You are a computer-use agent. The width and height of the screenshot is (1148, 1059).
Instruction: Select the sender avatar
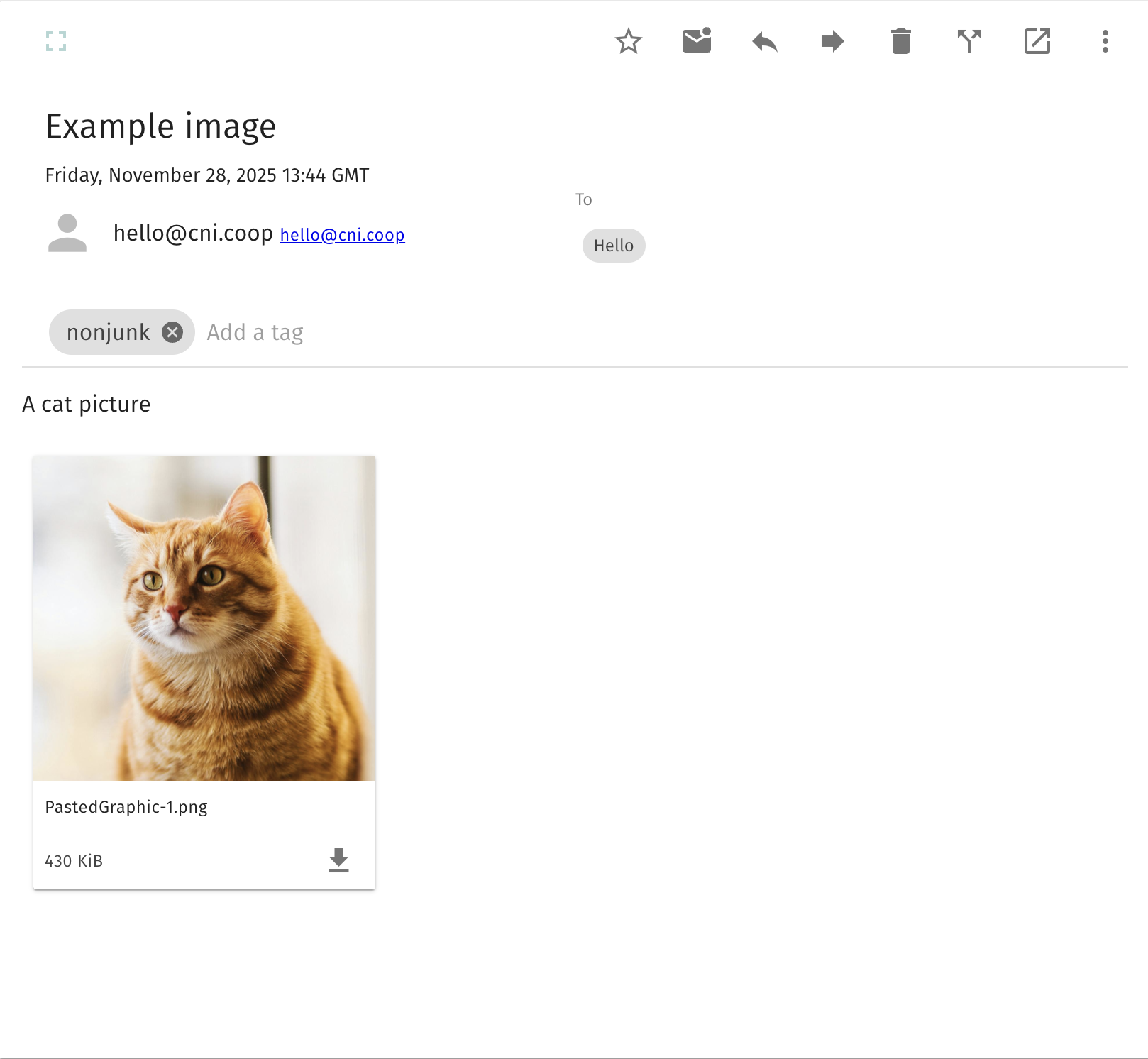[68, 233]
